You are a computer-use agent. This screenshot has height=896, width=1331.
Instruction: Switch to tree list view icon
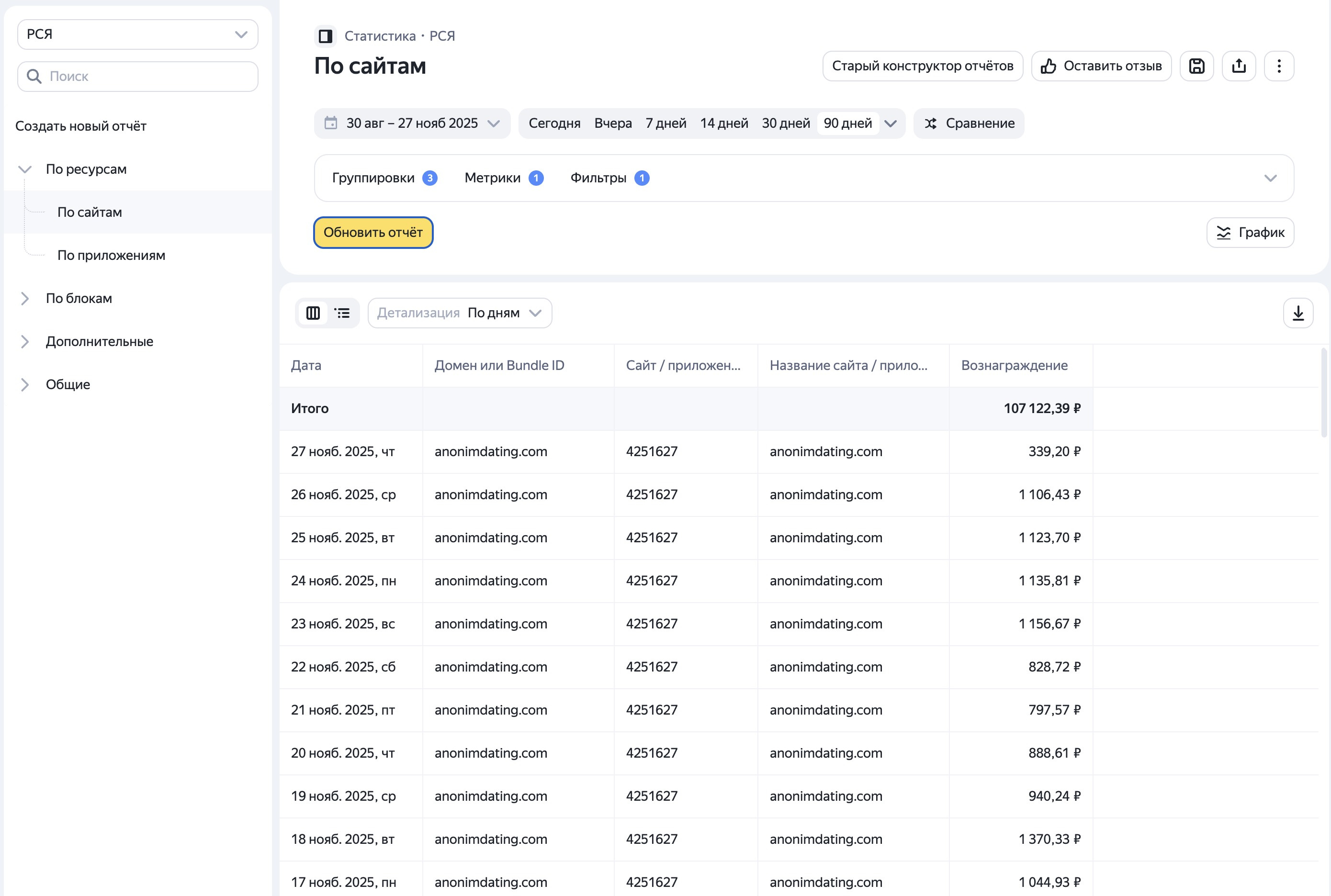[342, 313]
